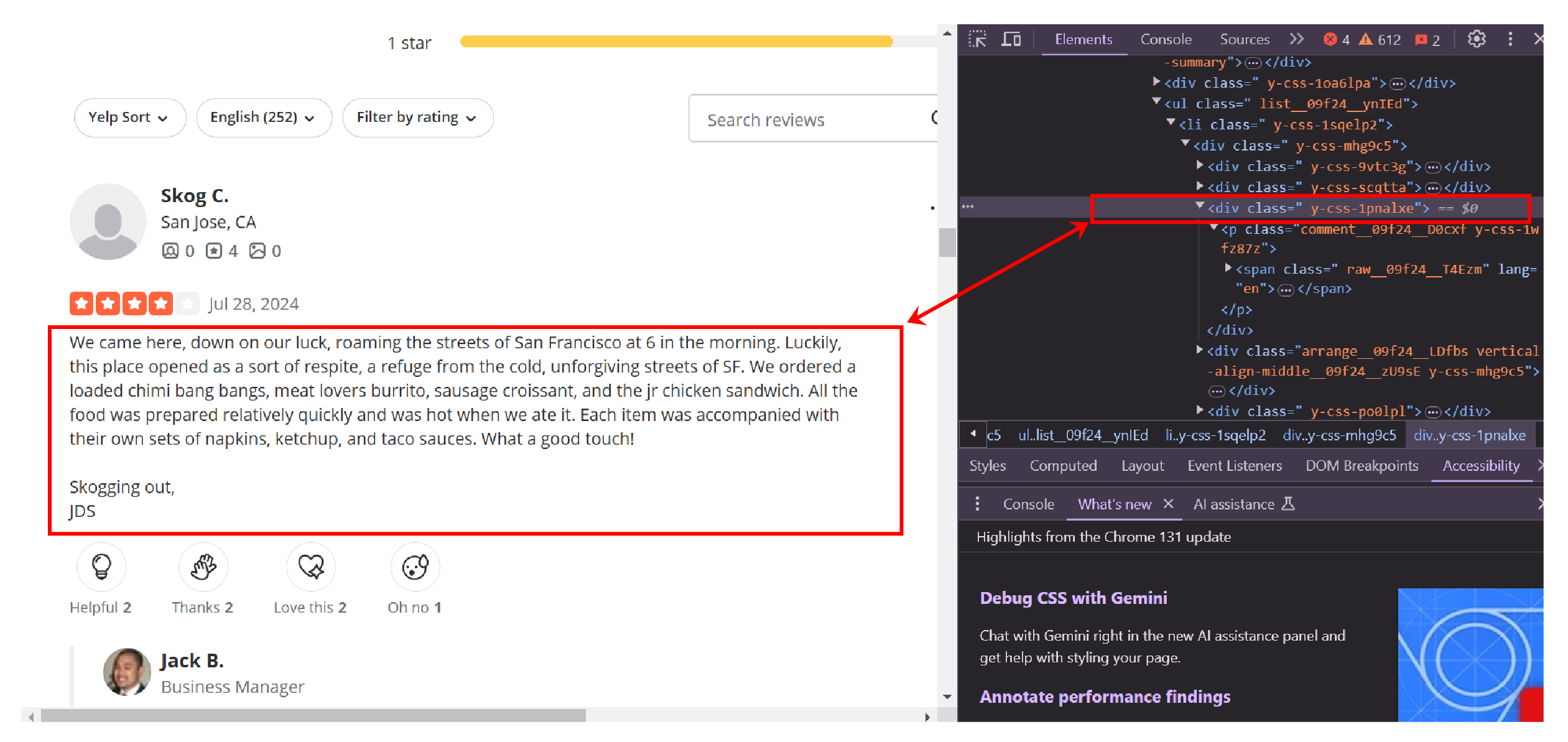
Task: Switch to the Console panel tab
Action: tap(1166, 39)
